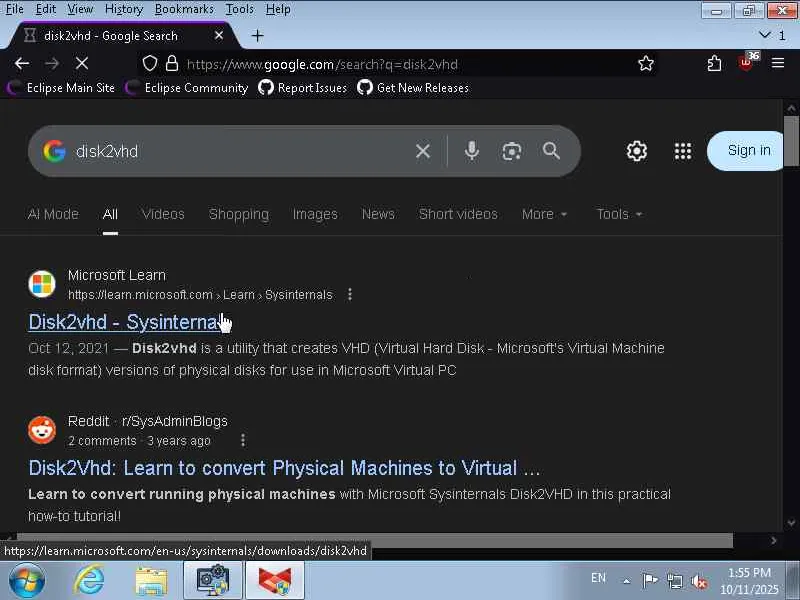
Task: Click the horizontal scrollbar thumb
Action: click(375, 540)
